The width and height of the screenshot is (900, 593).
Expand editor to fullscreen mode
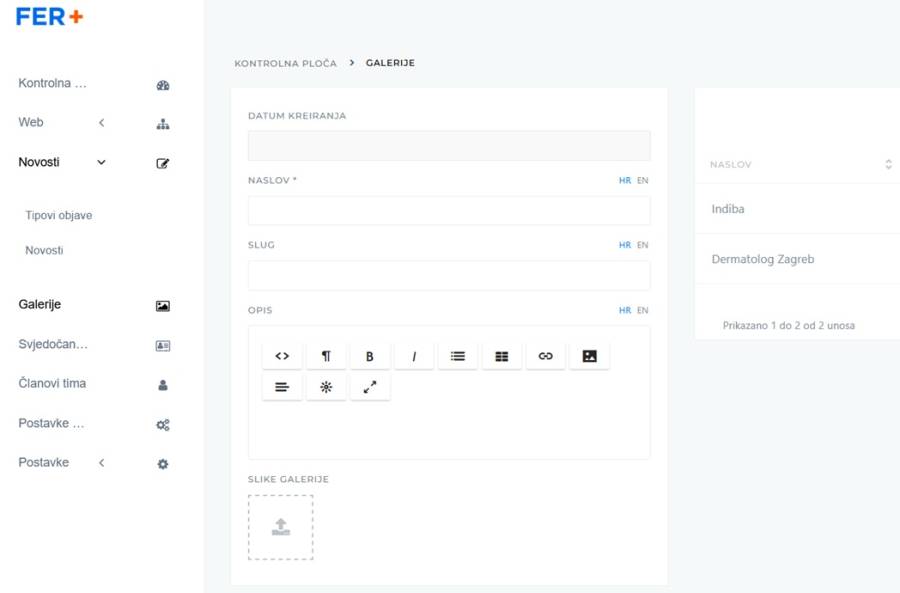point(370,387)
